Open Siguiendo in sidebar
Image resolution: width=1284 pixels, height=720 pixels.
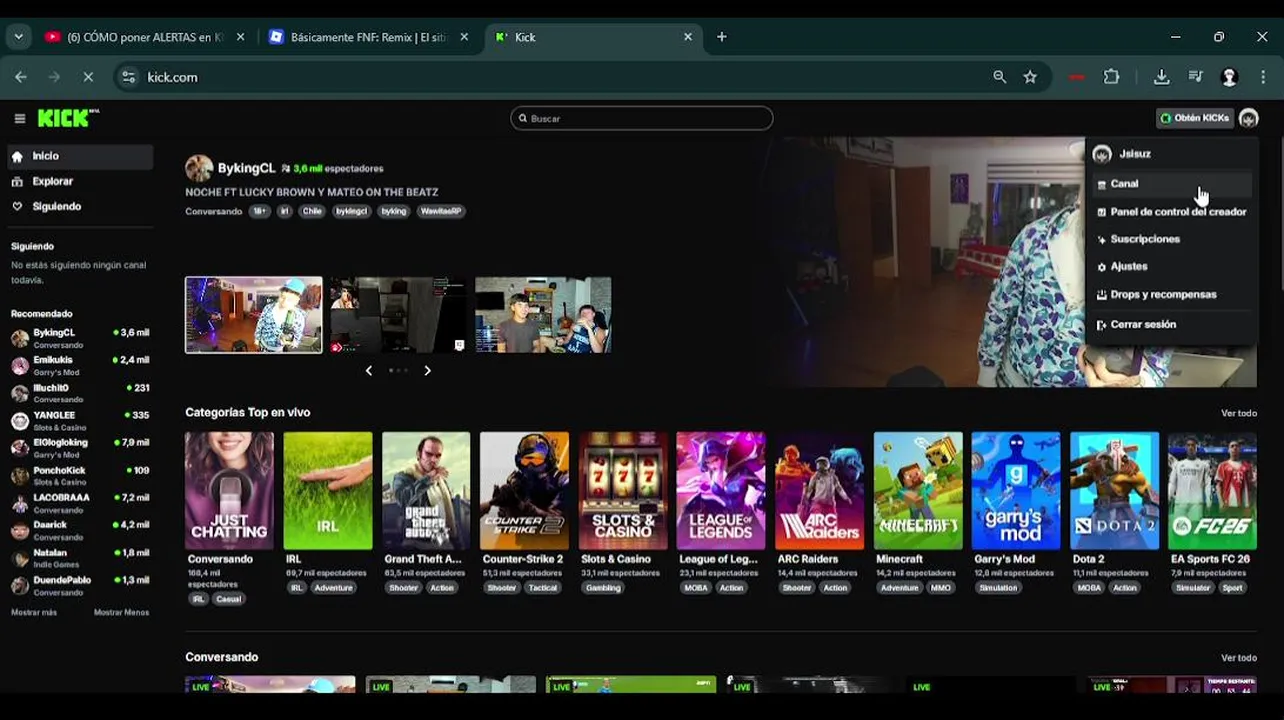(x=79, y=206)
